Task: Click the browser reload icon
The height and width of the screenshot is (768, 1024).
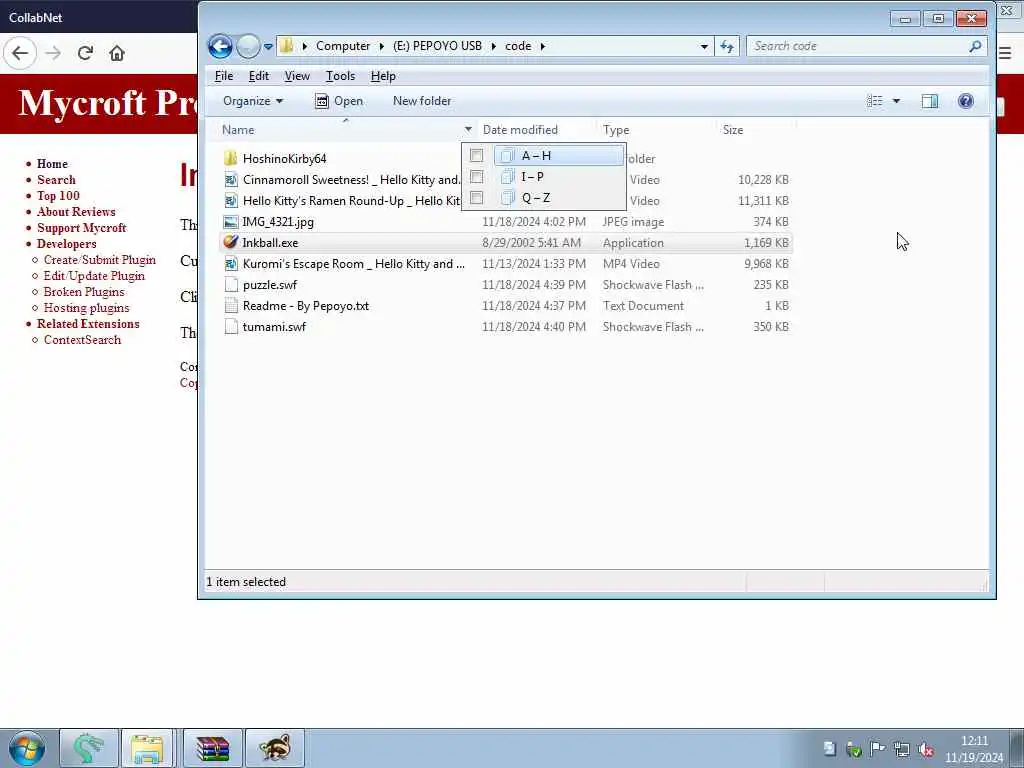Action: click(x=85, y=53)
